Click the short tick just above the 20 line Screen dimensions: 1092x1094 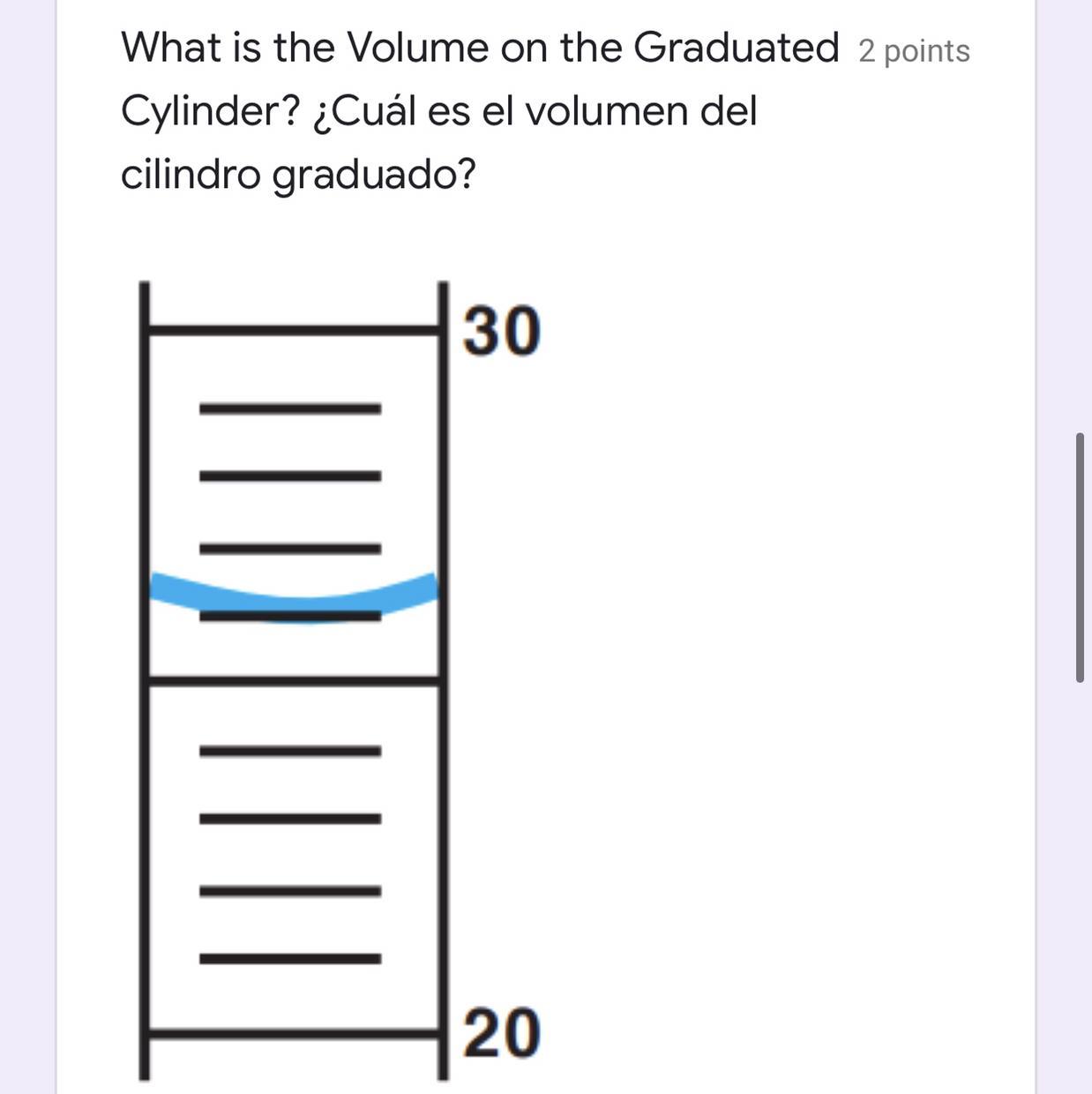[290, 958]
